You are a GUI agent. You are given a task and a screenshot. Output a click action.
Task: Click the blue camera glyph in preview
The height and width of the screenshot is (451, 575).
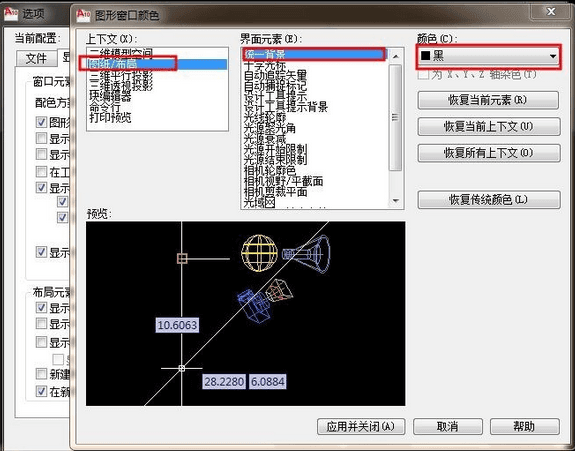(254, 306)
